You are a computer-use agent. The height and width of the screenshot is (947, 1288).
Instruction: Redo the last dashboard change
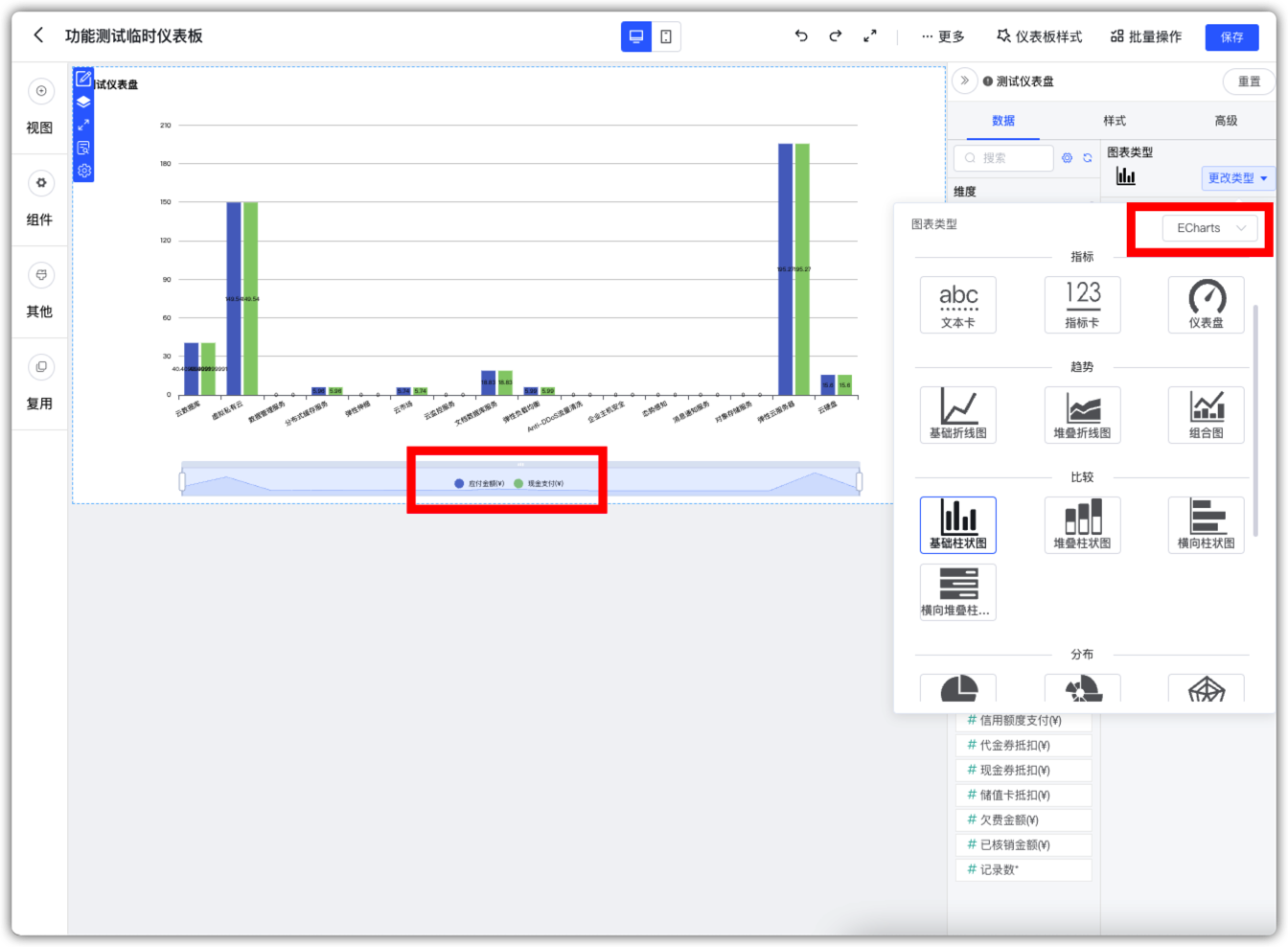click(836, 36)
